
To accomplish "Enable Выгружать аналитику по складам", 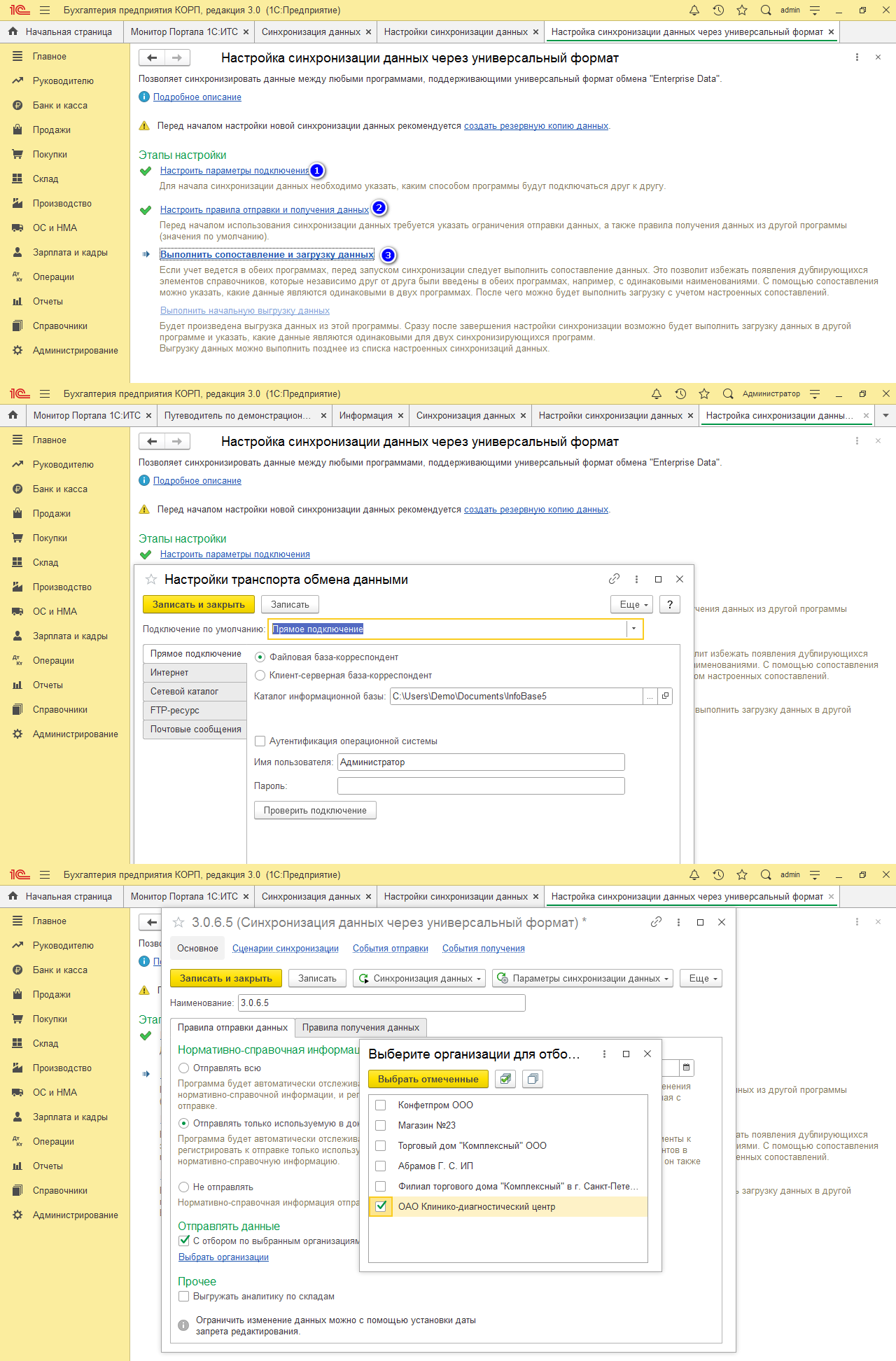I will (x=184, y=1297).
